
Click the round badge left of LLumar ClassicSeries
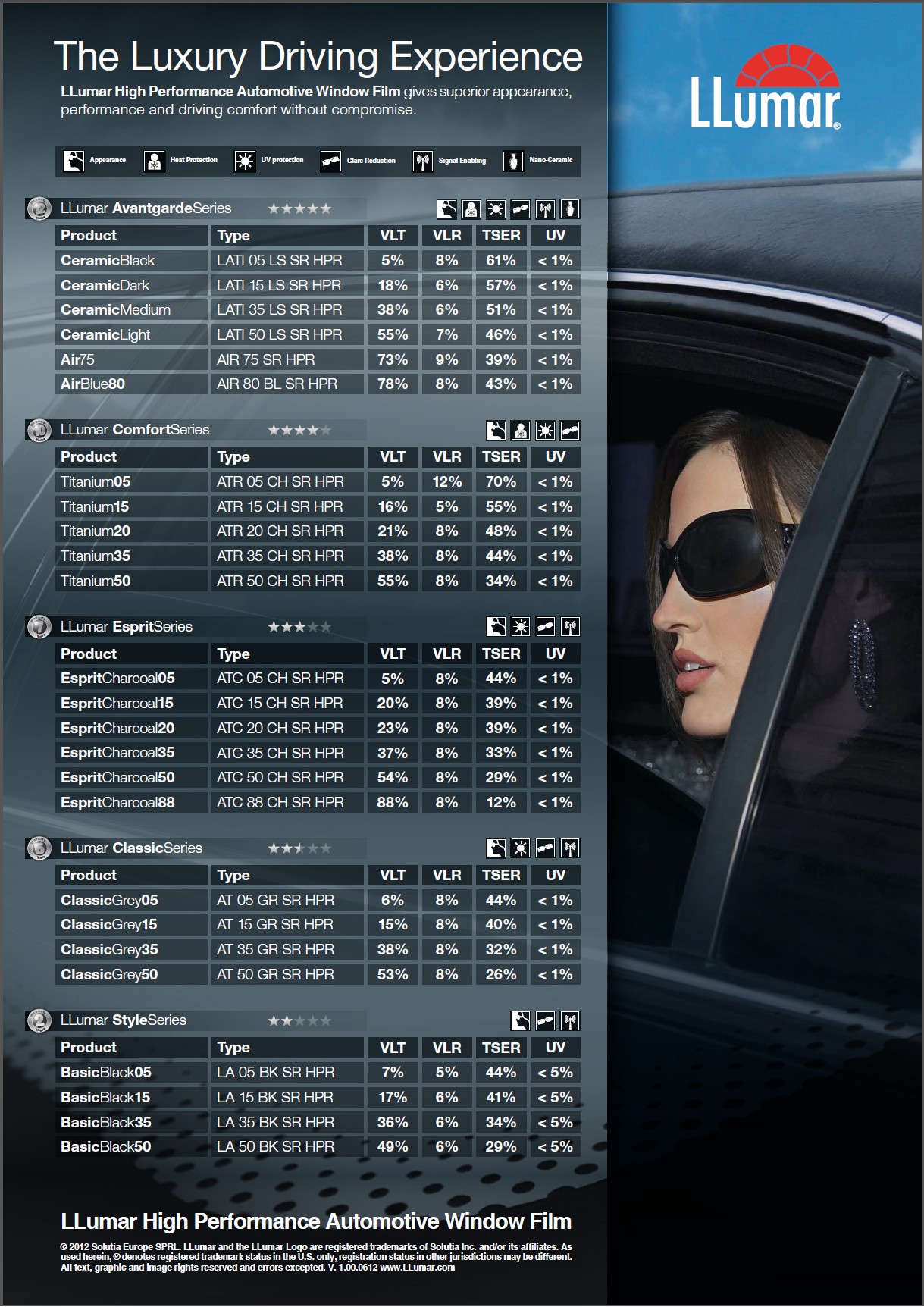[39, 848]
